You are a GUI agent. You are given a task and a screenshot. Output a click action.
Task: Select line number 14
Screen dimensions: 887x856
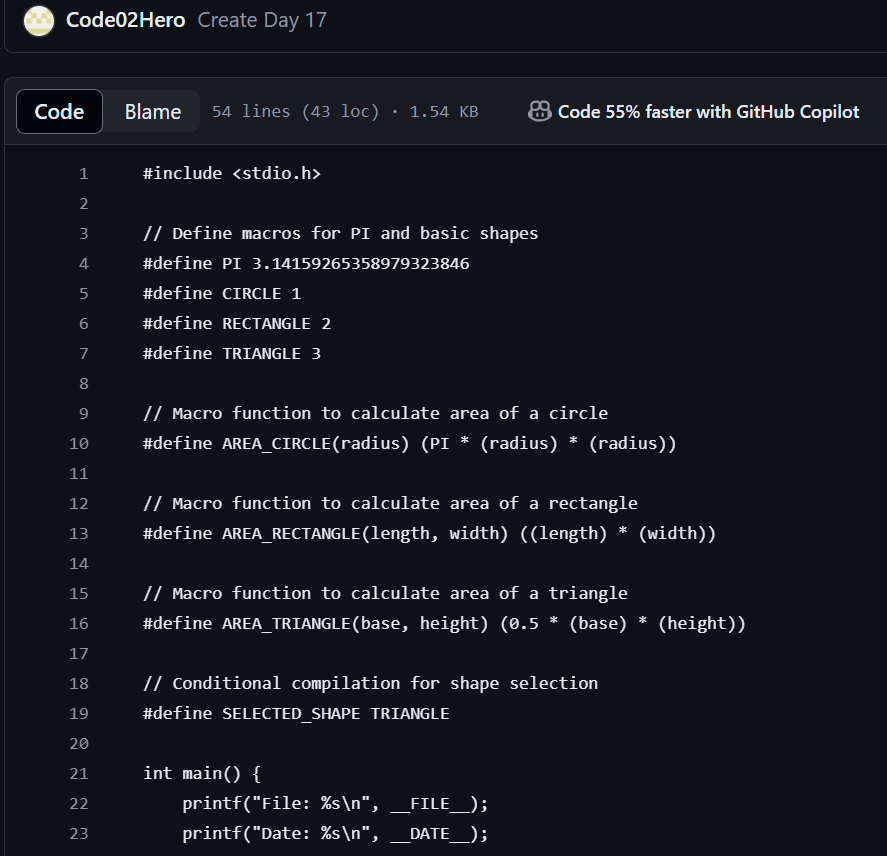[x=79, y=563]
